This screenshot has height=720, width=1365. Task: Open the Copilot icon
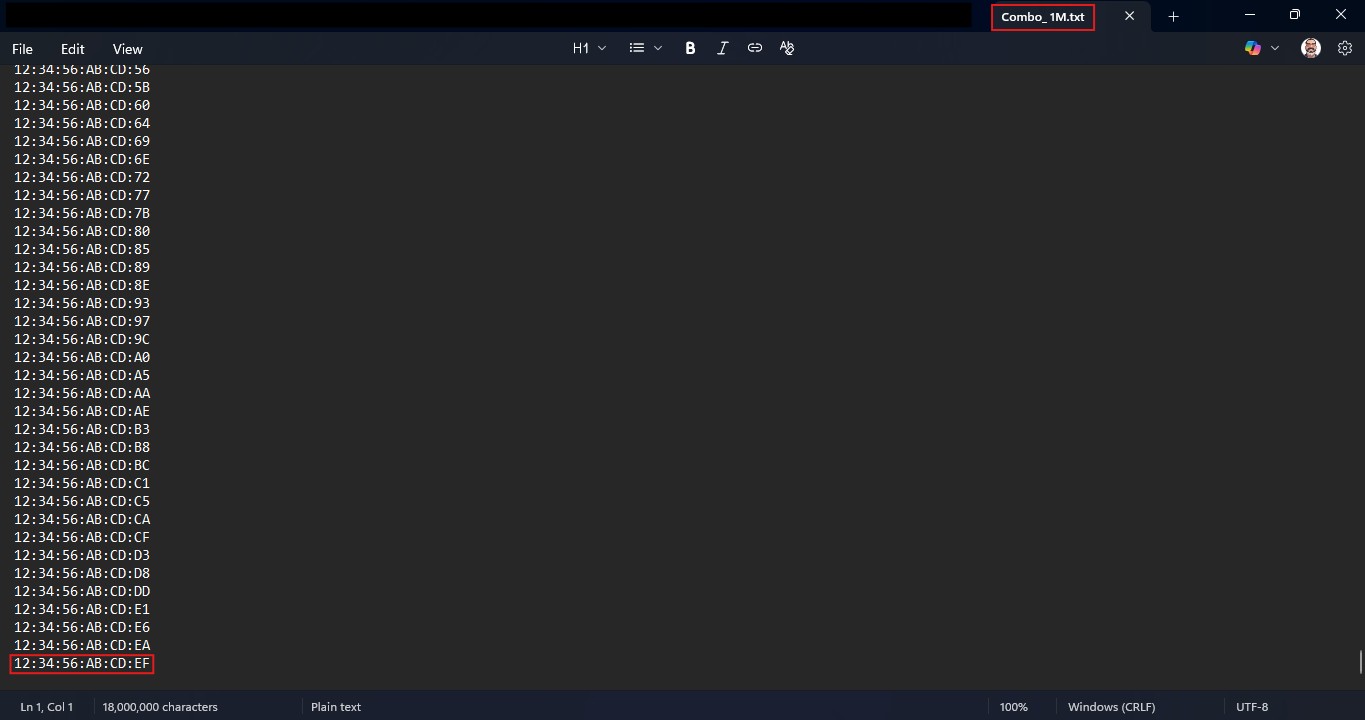click(x=1252, y=48)
